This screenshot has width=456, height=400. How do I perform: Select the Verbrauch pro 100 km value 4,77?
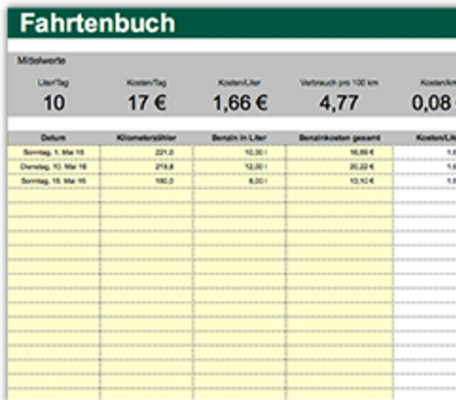[x=339, y=103]
